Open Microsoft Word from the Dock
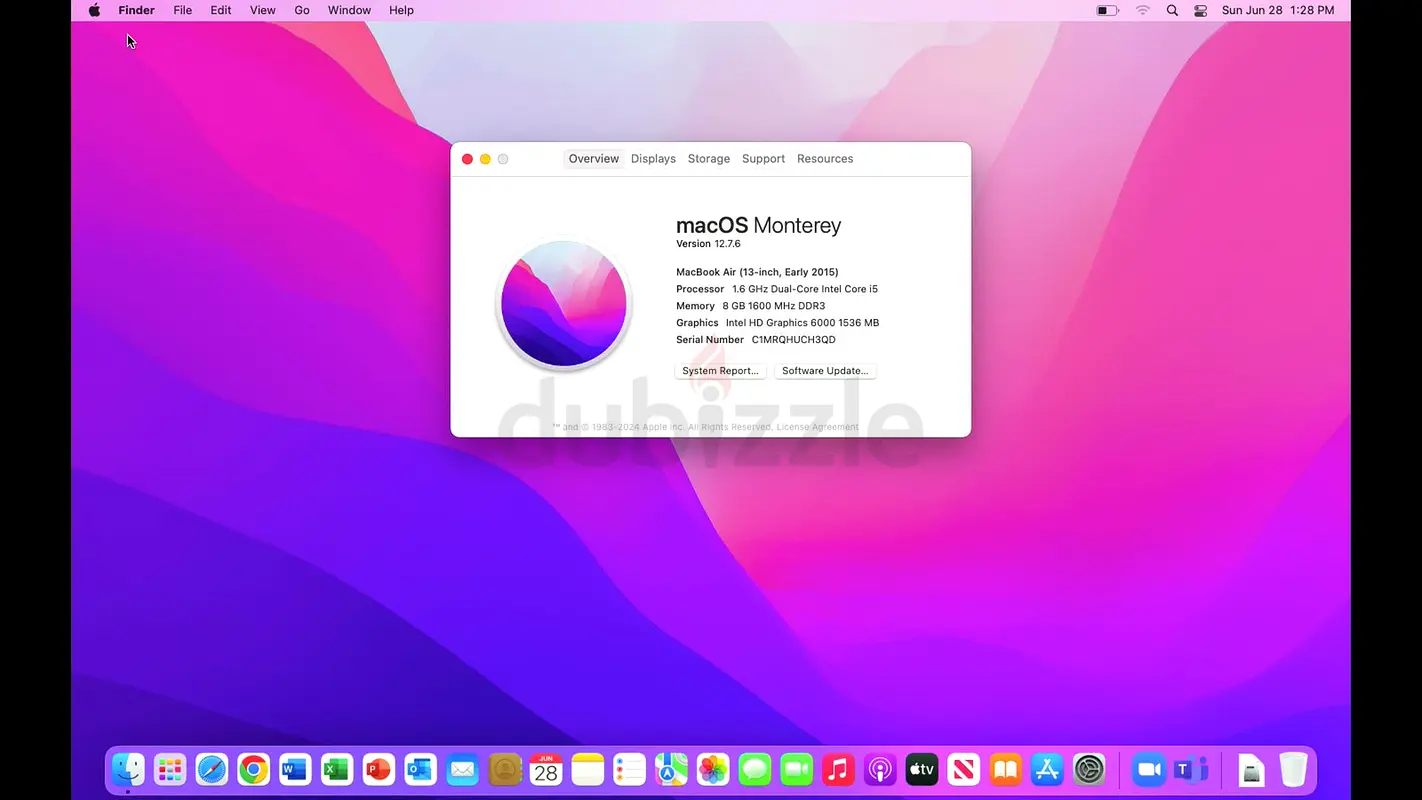This screenshot has height=800, width=1422. click(295, 769)
